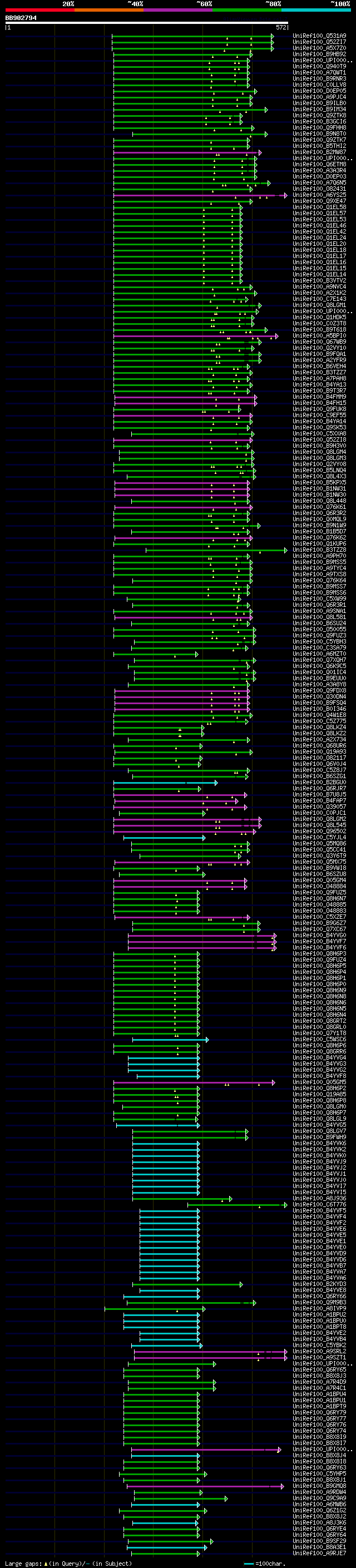The height and width of the screenshot is (1568, 356).
Task: Choose the UniRef100_Q940T9 entry
Action: pos(319,66)
